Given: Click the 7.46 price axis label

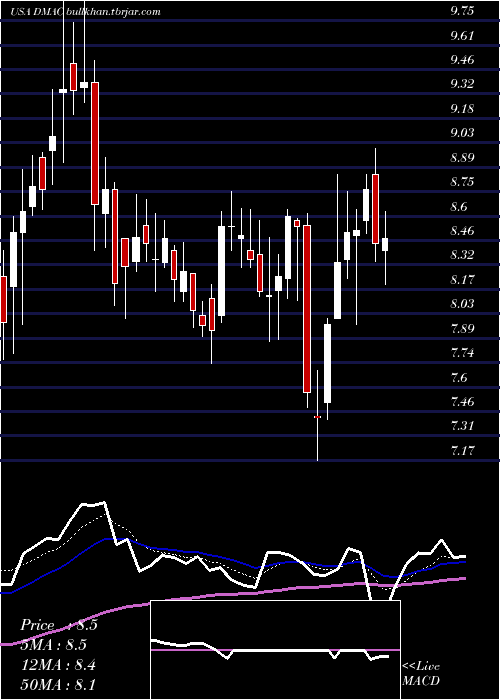Looking at the screenshot, I should (x=462, y=402).
